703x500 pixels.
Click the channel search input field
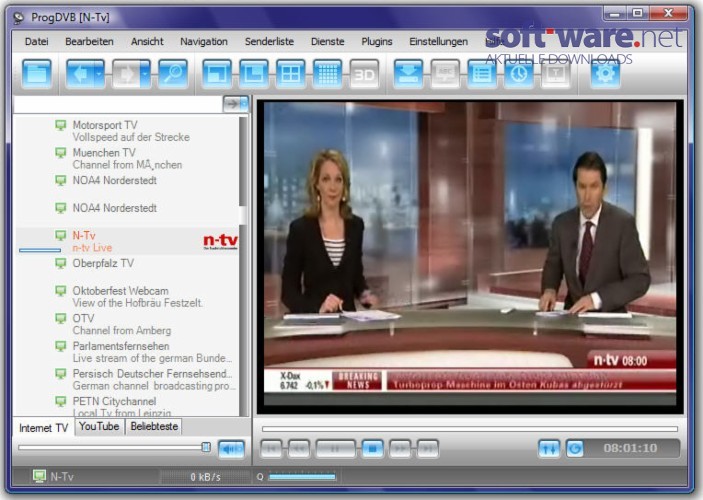tap(118, 104)
